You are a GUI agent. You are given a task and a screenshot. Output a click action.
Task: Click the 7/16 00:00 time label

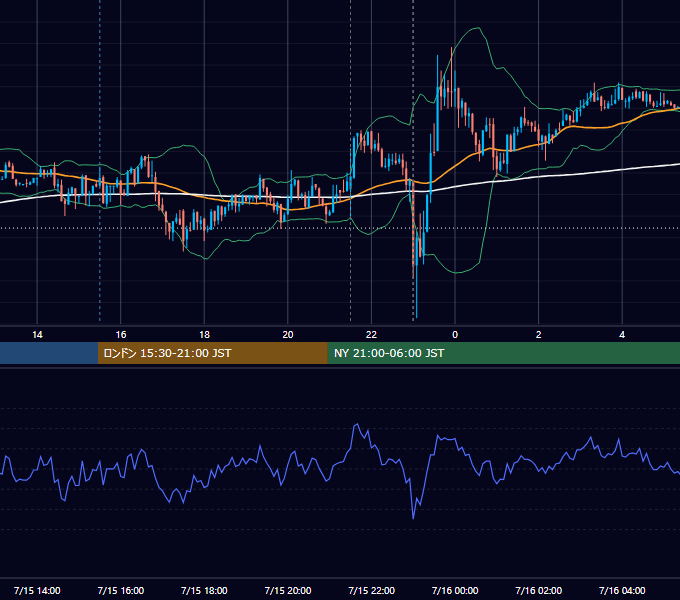(455, 590)
